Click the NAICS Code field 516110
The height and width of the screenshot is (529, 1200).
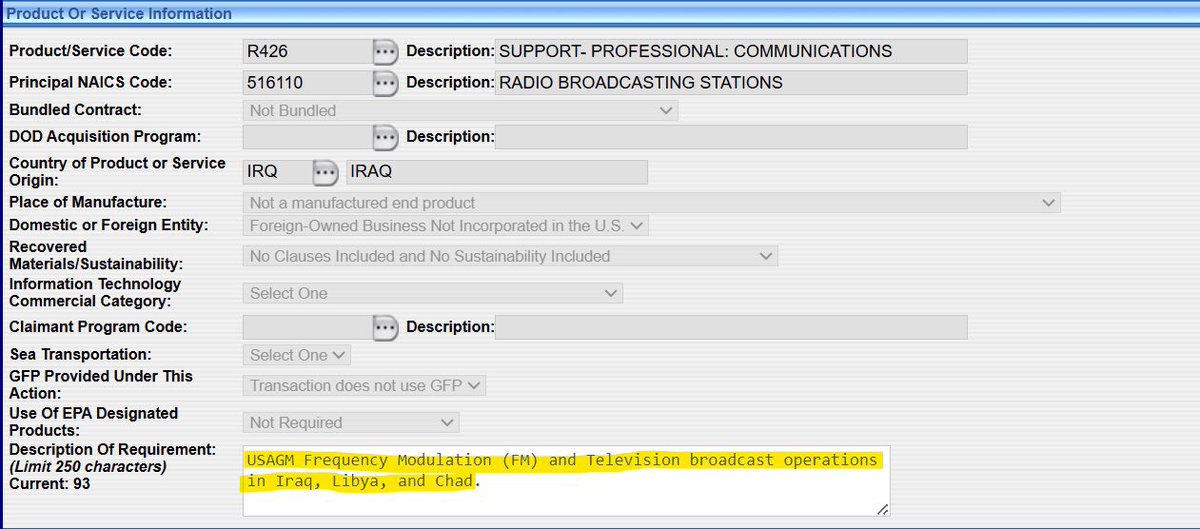[308, 83]
